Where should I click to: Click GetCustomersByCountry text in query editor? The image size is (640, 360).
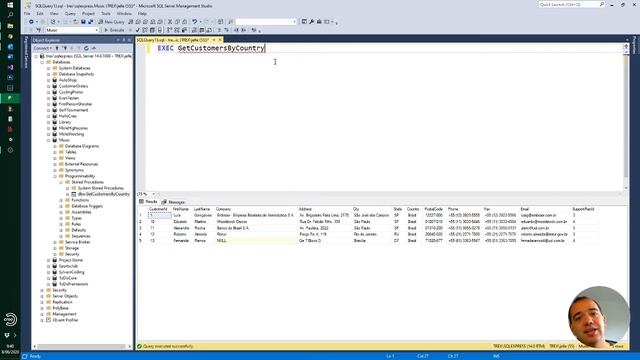221,48
